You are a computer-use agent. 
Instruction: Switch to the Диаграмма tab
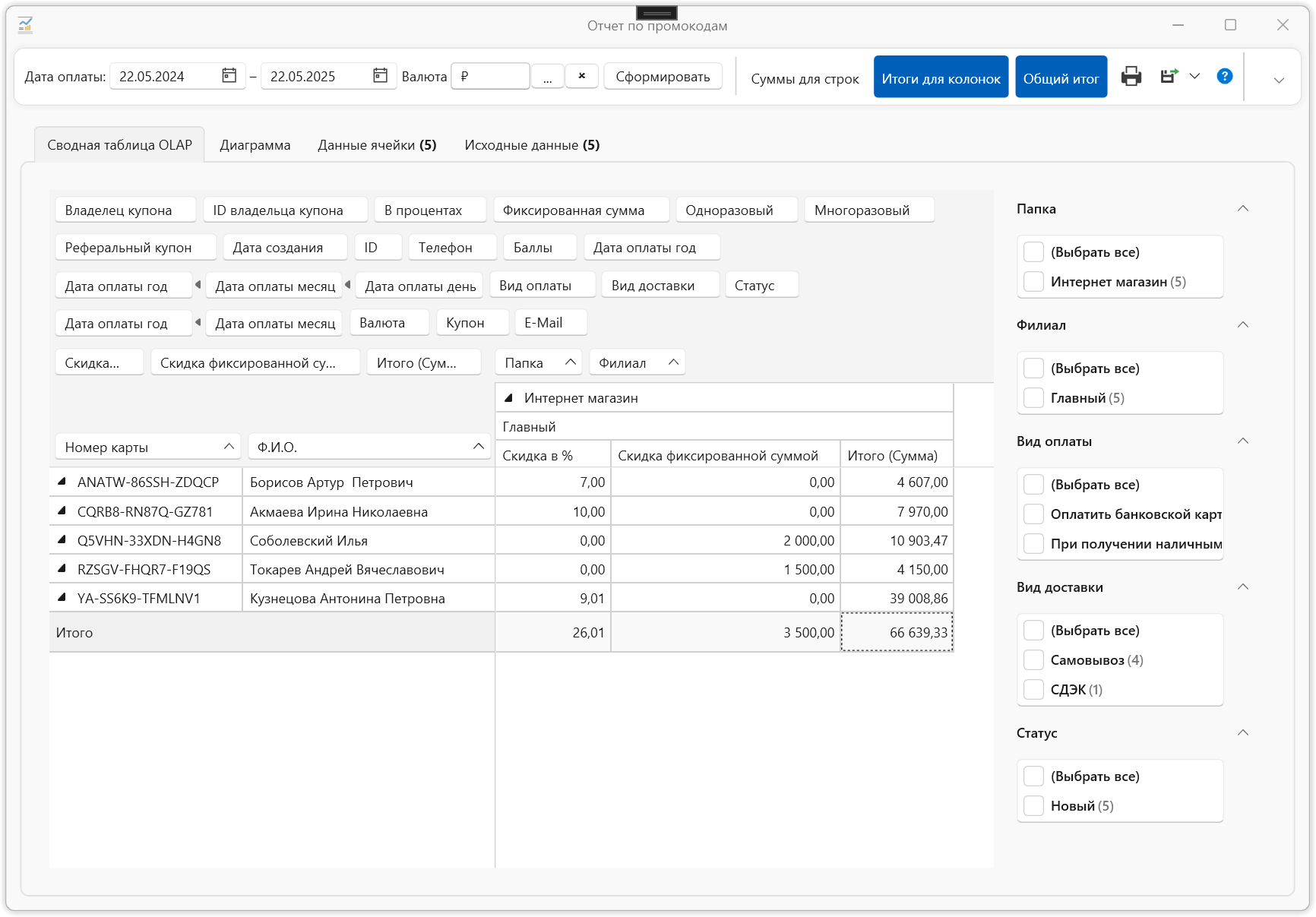pos(255,145)
